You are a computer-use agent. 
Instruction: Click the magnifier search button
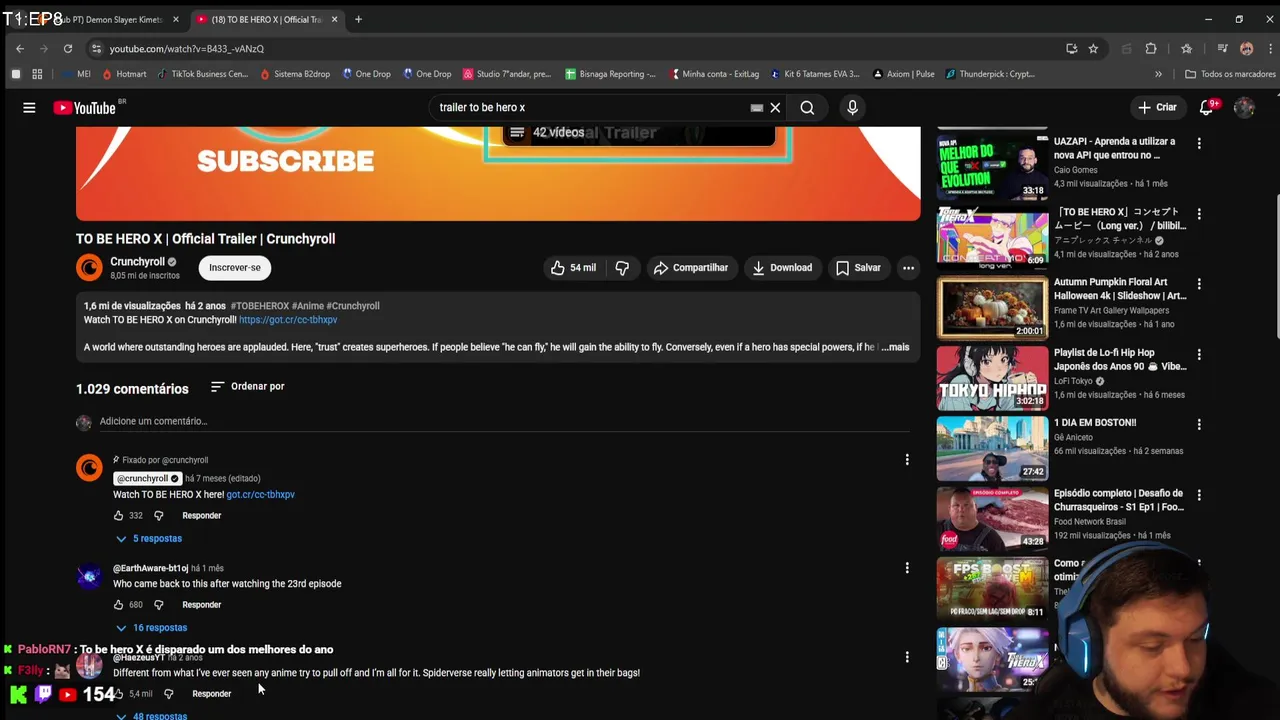(x=807, y=107)
